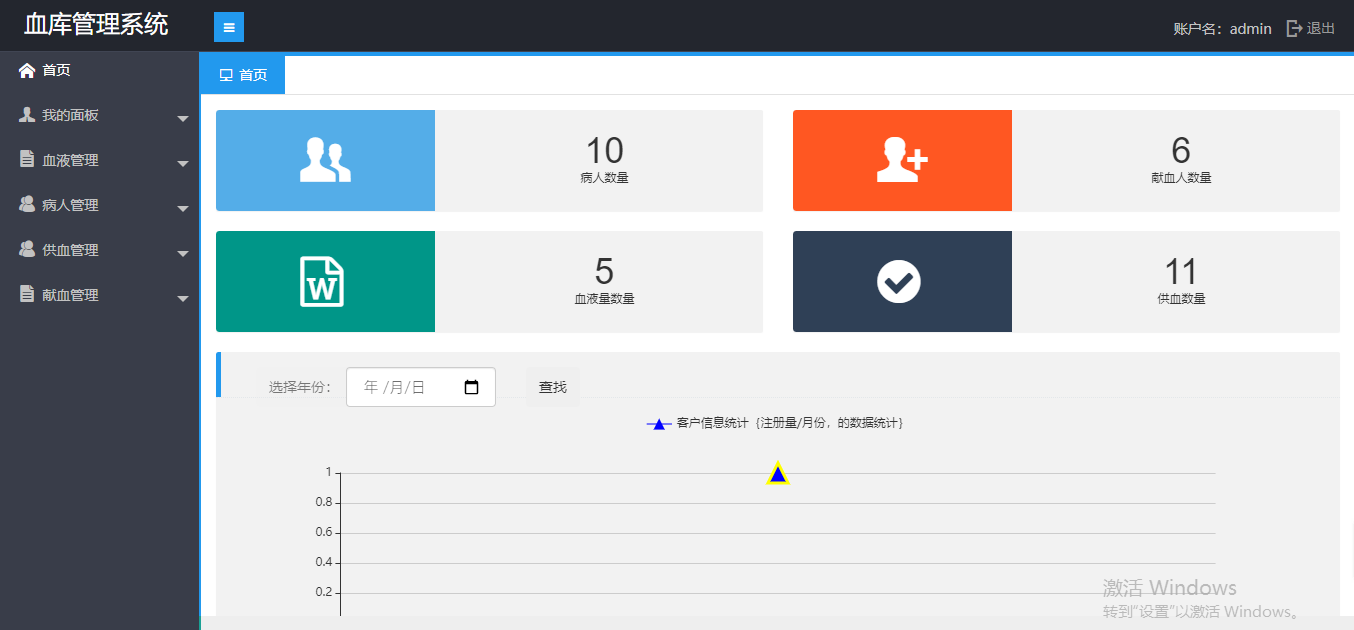Viewport: 1354px width, 630px height.
Task: Click the 查找 search button
Action: [553, 387]
